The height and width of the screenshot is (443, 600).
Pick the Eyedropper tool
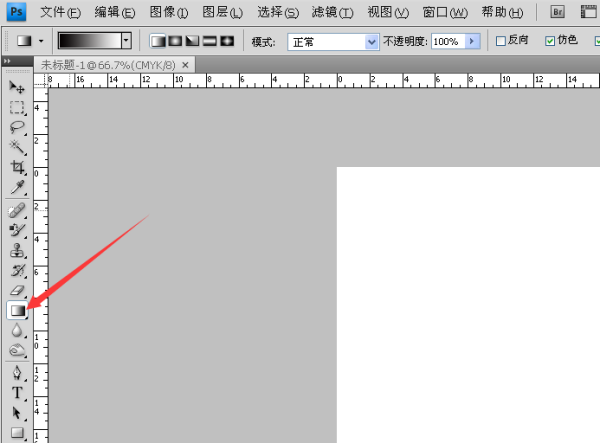click(x=17, y=187)
